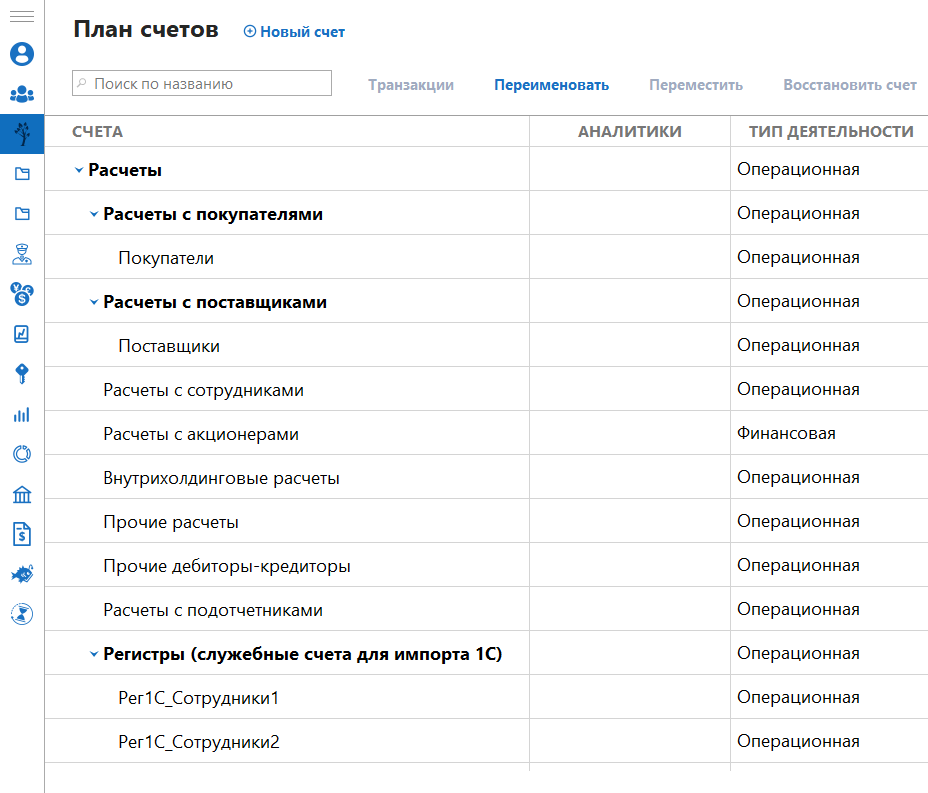The height and width of the screenshot is (793, 928).
Task: Select the Расчеты с акционерами account row
Action: point(201,434)
